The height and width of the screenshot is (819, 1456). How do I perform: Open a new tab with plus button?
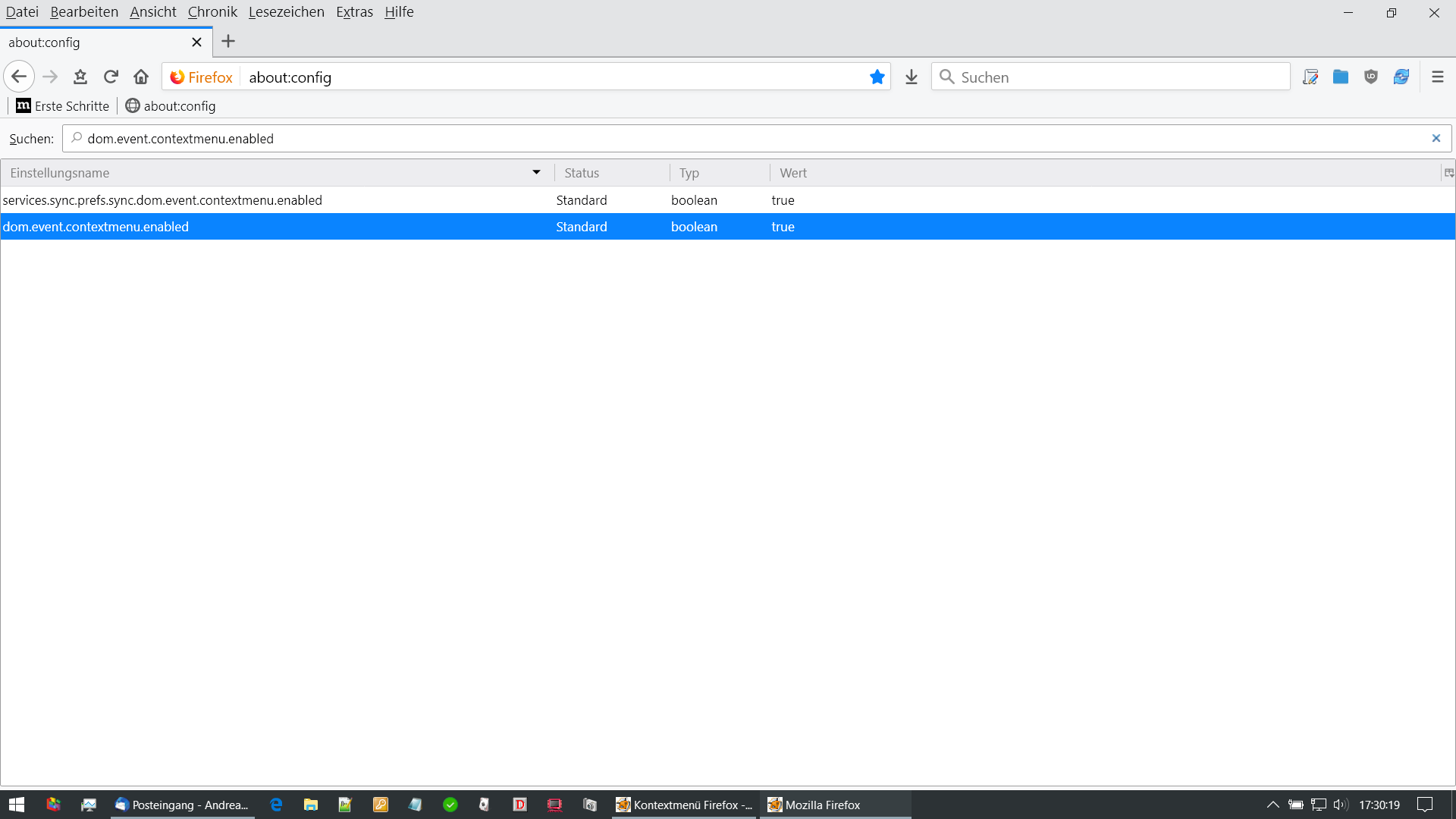[228, 42]
